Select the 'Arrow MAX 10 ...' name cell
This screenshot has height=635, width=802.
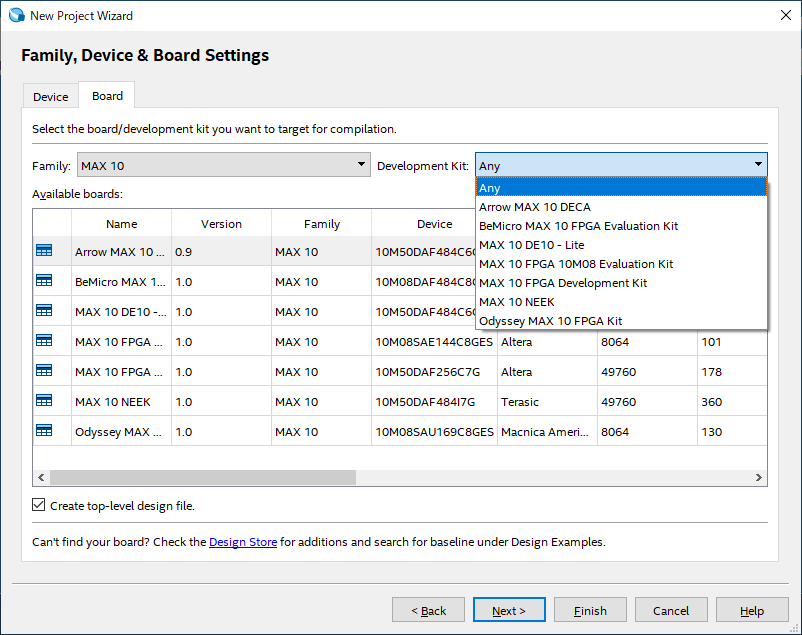pyautogui.click(x=121, y=251)
